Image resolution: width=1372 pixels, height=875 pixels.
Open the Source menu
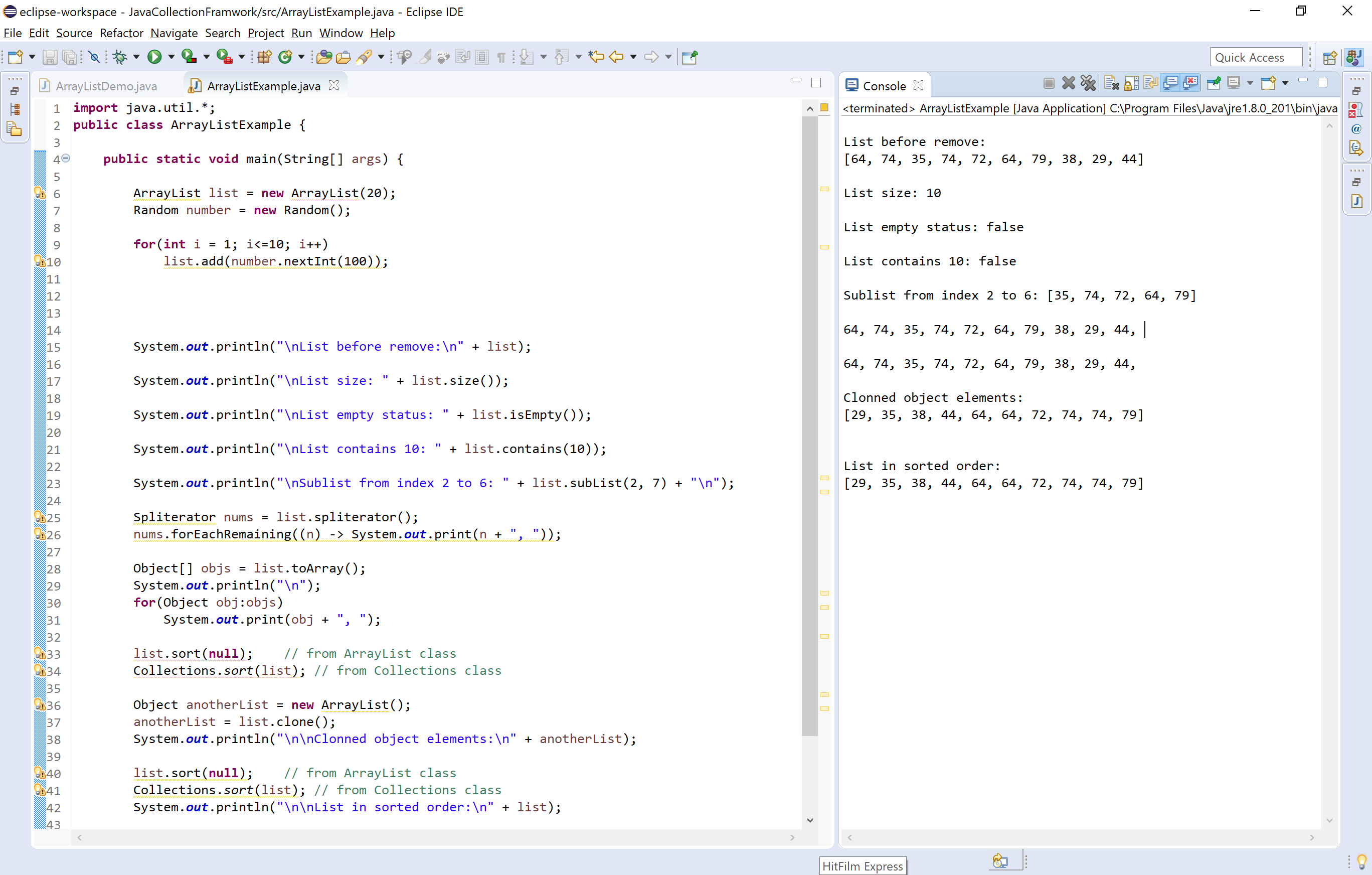click(74, 33)
